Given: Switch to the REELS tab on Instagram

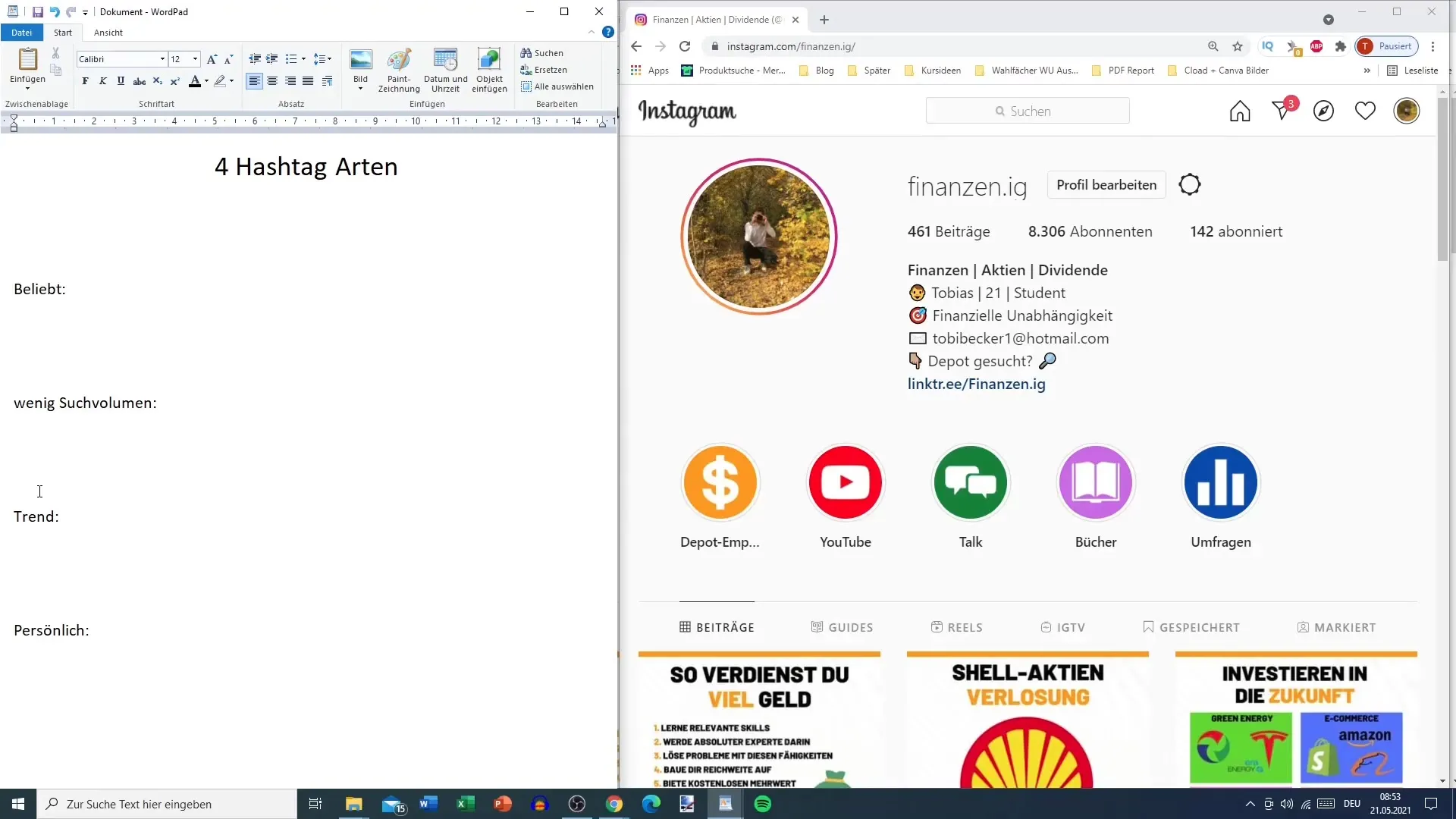Looking at the screenshot, I should tap(956, 627).
